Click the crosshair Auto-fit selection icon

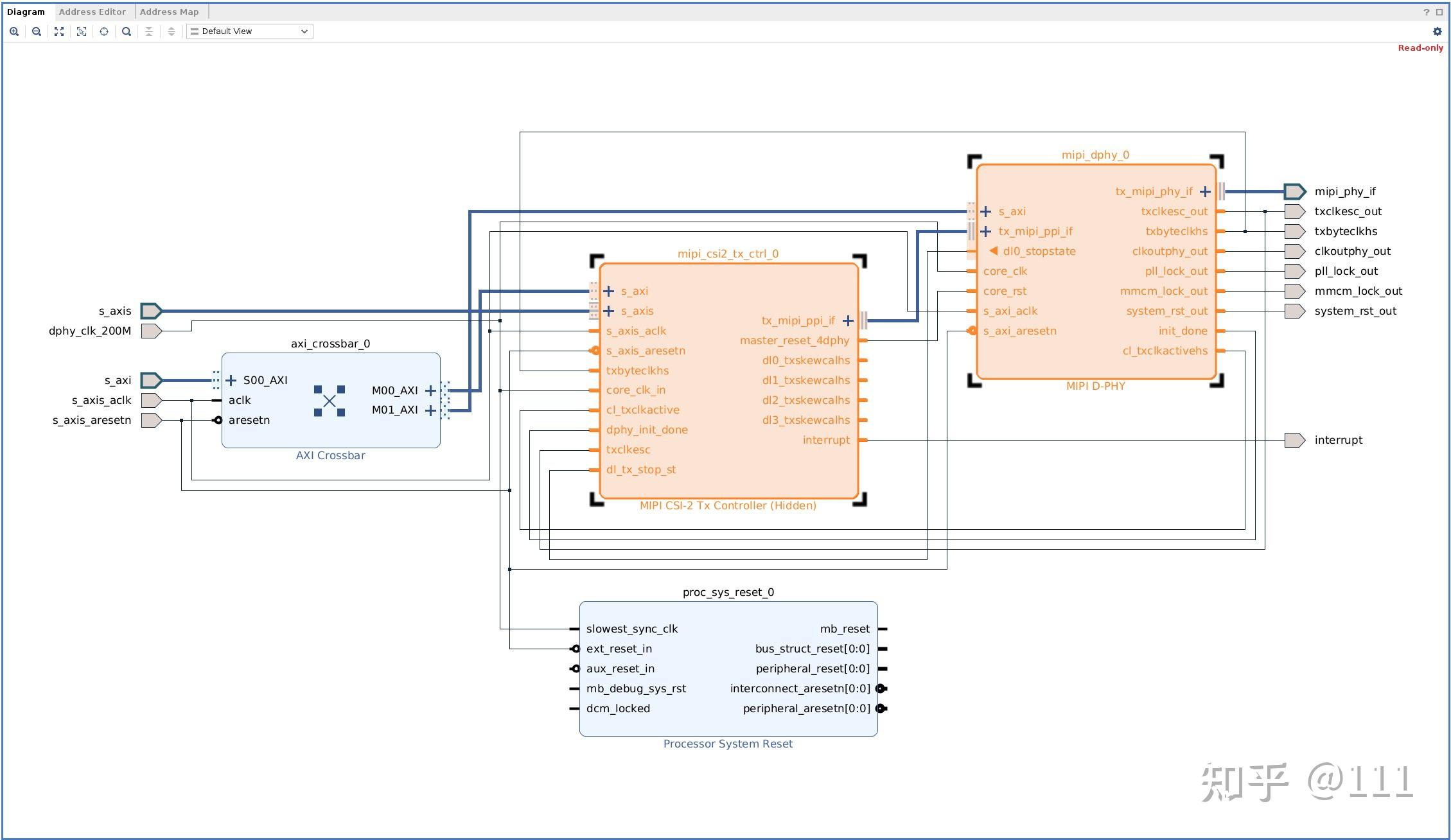pyautogui.click(x=104, y=31)
